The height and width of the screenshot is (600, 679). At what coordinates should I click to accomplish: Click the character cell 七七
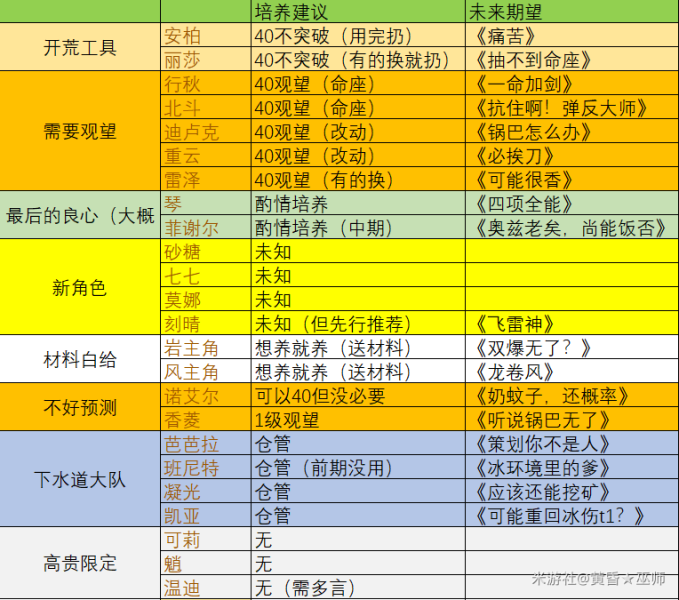pyautogui.click(x=206, y=275)
